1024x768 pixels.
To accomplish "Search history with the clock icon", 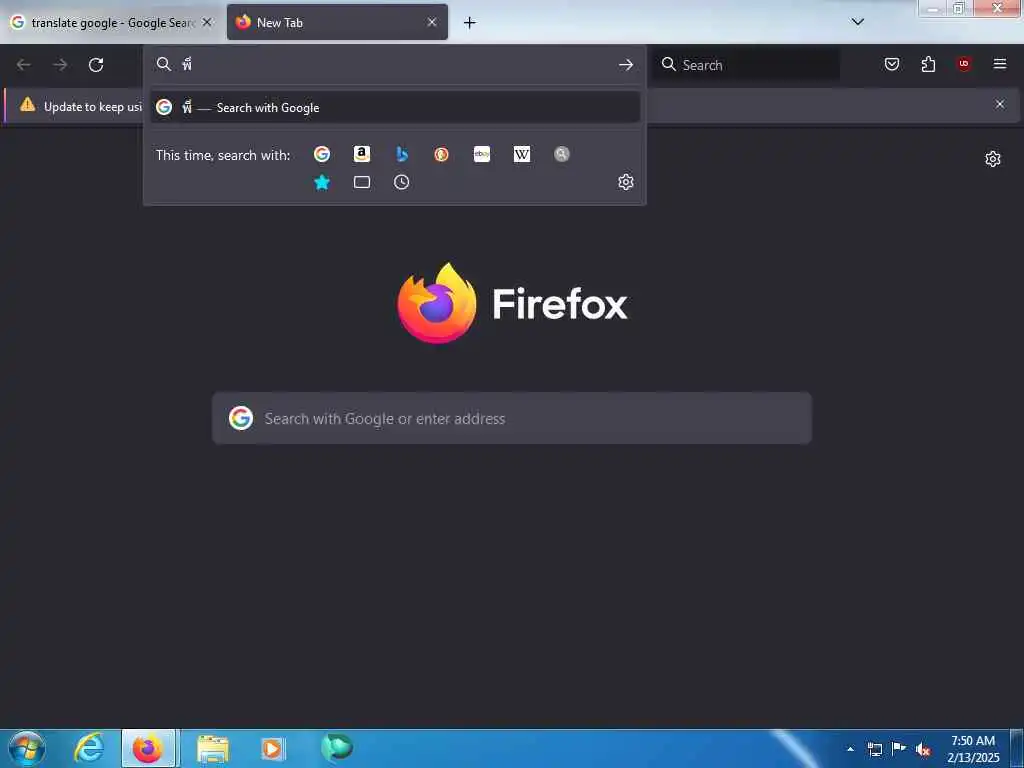I will 402,182.
